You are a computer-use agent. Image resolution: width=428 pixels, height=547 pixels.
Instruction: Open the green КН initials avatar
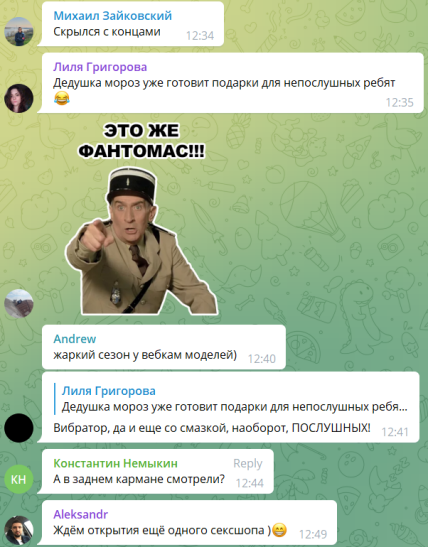tap(19, 479)
